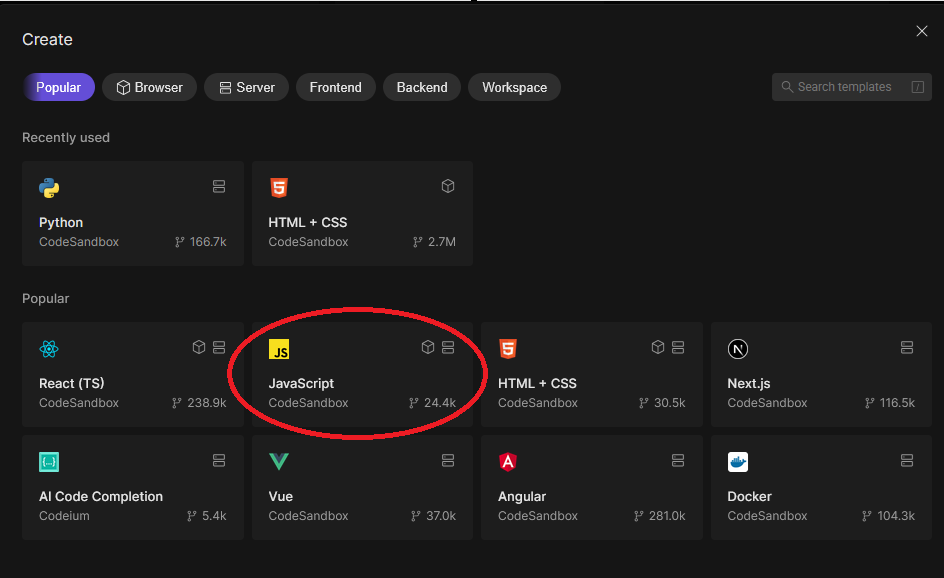This screenshot has width=944, height=578.
Task: Click the React atom logo icon
Action: click(x=49, y=349)
